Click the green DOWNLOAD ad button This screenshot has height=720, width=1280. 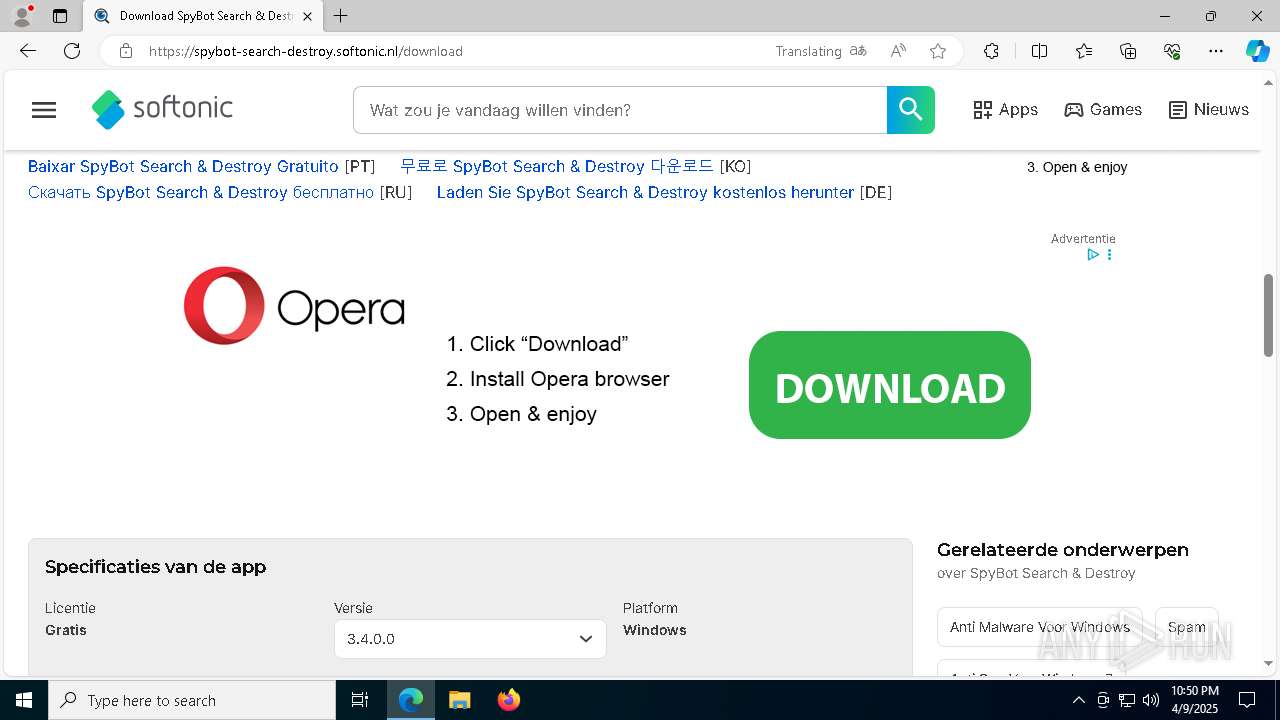[890, 385]
